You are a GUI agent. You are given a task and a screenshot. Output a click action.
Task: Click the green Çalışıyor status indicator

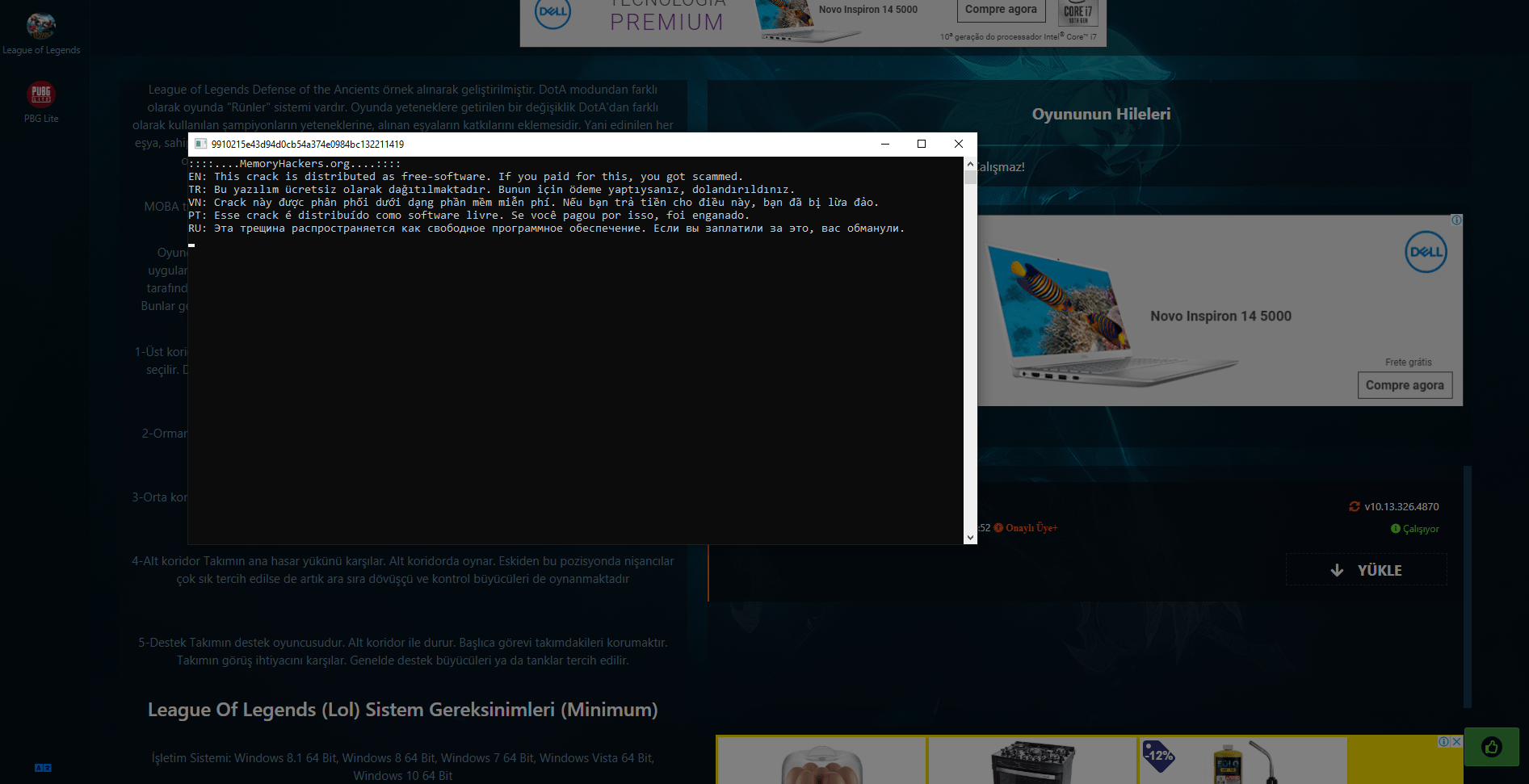point(1415,529)
